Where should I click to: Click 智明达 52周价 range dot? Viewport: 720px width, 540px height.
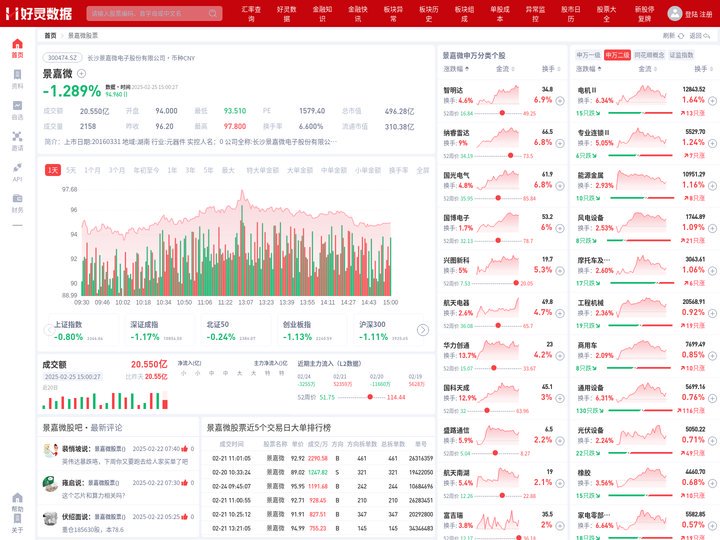click(x=502, y=113)
